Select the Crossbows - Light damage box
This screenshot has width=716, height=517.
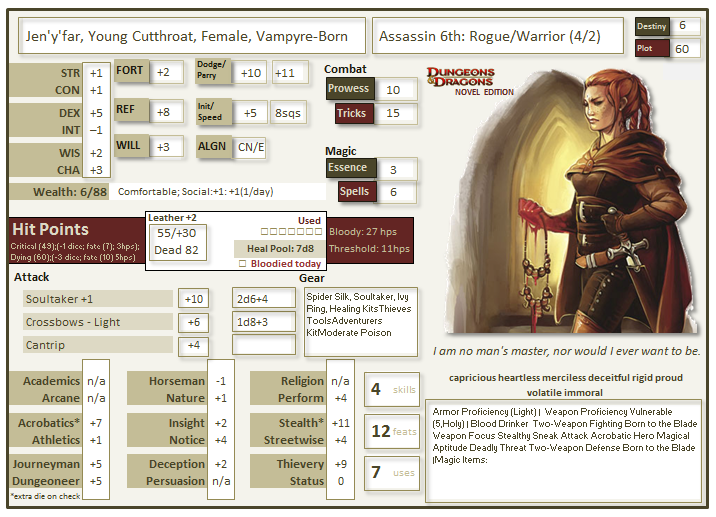pos(263,321)
